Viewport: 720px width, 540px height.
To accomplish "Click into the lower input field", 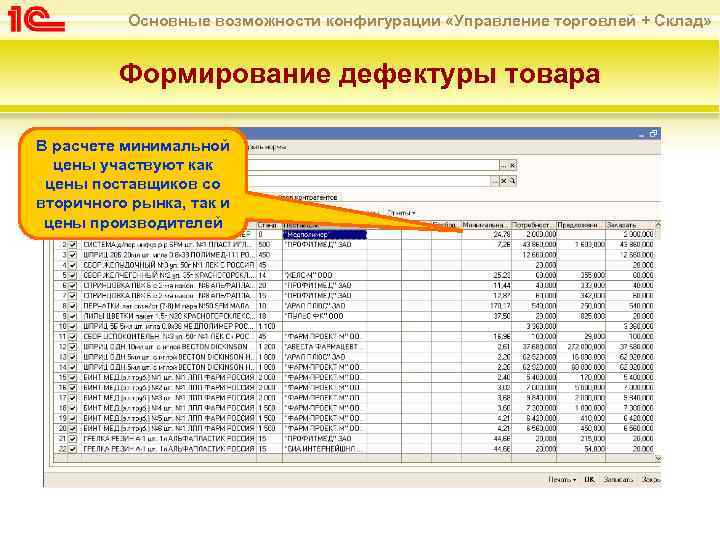I will (x=368, y=181).
